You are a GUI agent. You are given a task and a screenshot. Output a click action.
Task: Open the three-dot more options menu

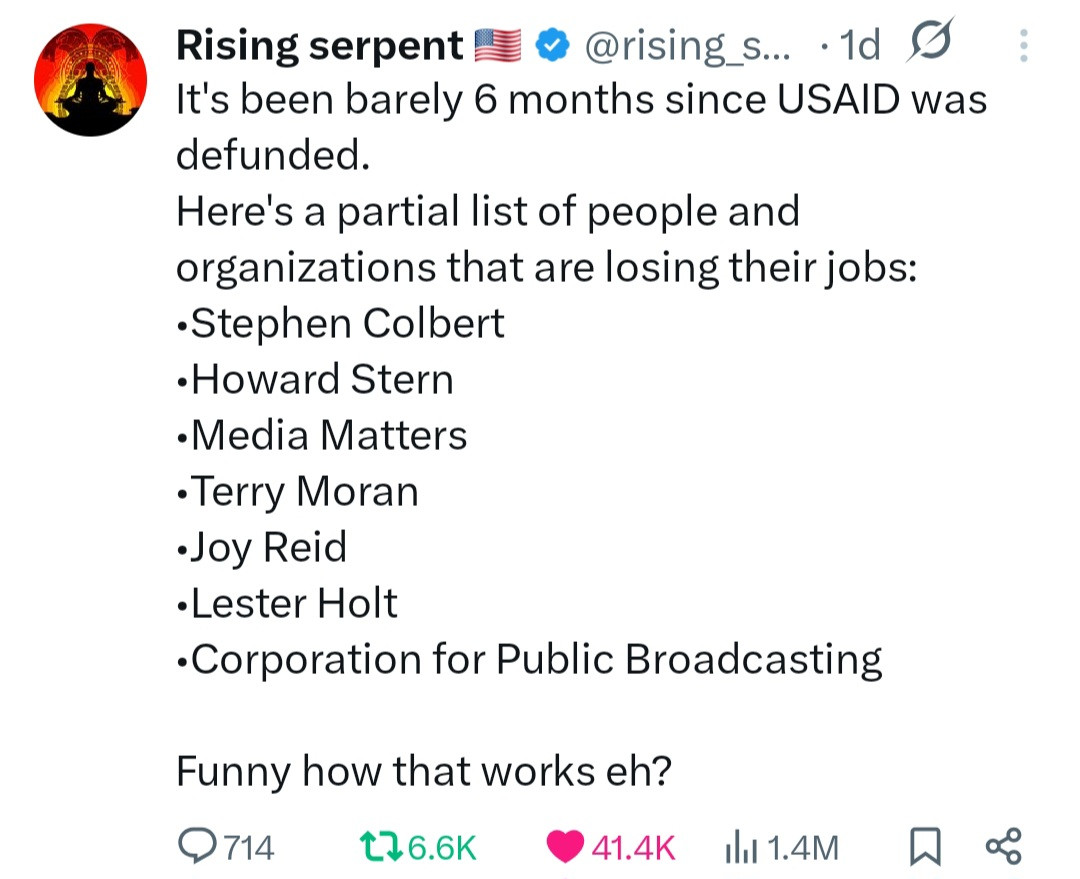click(1021, 45)
